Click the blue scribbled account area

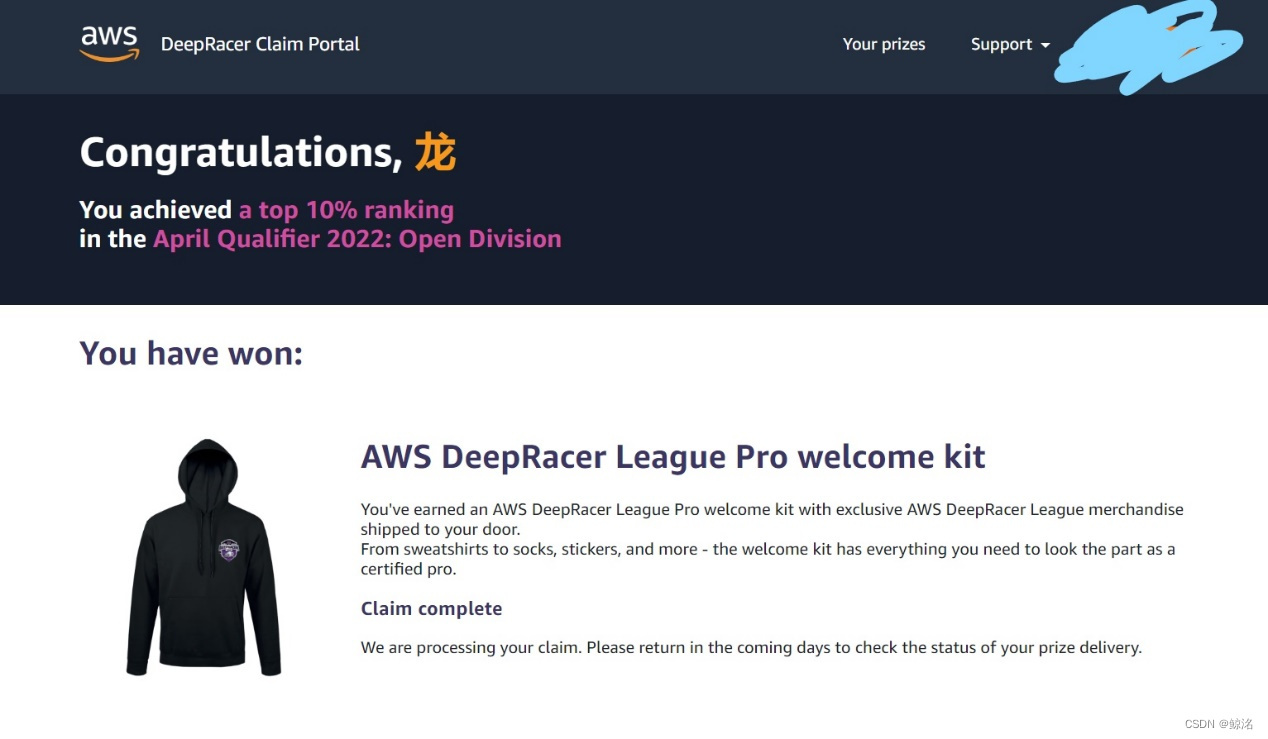coord(1150,45)
